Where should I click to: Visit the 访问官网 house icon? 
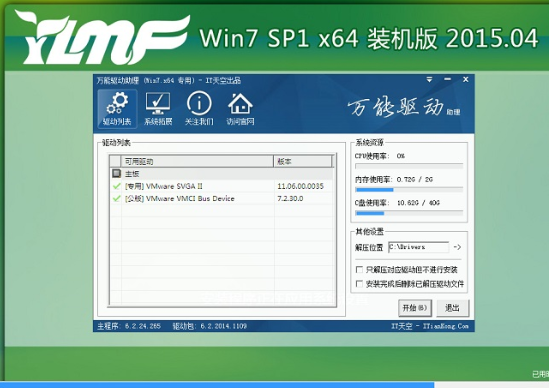click(240, 109)
